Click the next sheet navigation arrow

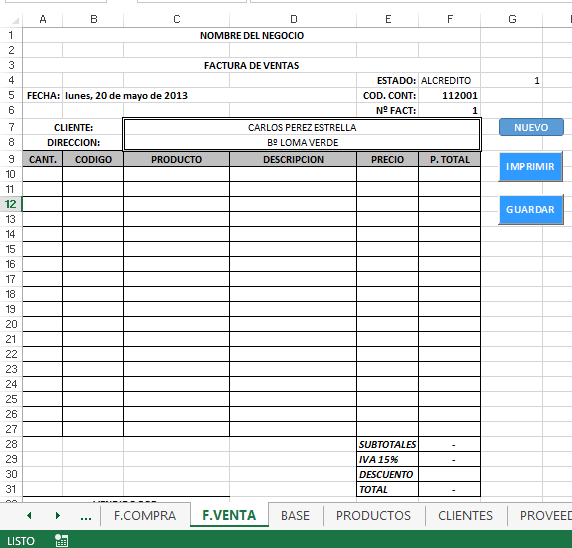(x=57, y=516)
